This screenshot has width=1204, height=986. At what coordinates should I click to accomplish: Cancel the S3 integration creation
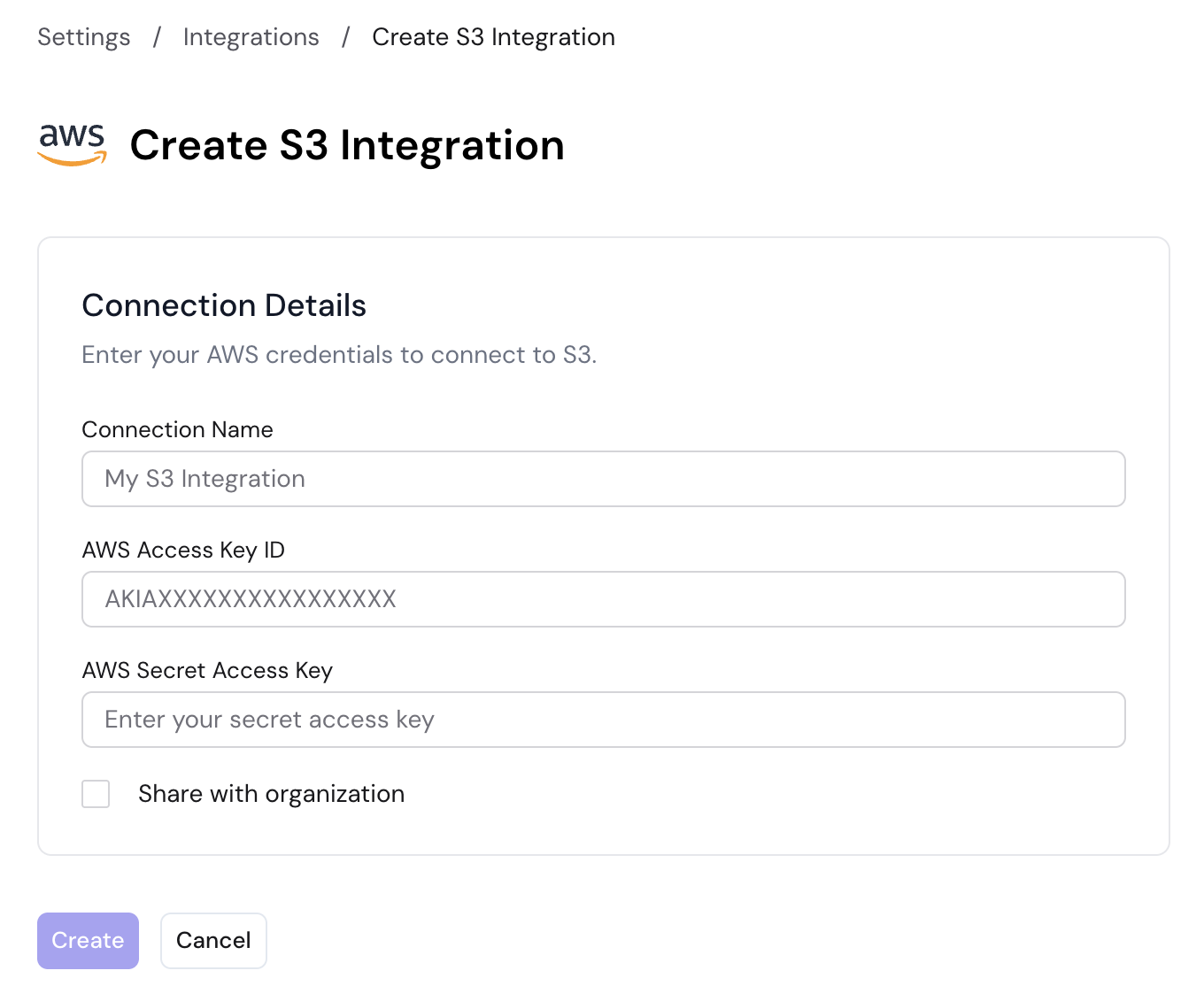213,940
